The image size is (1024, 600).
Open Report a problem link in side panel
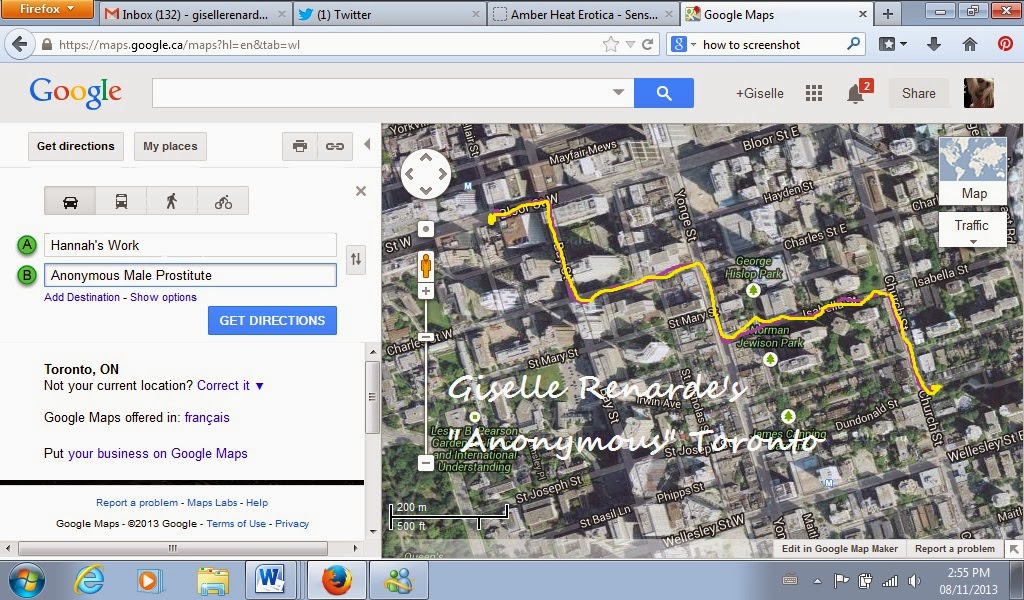coord(136,503)
